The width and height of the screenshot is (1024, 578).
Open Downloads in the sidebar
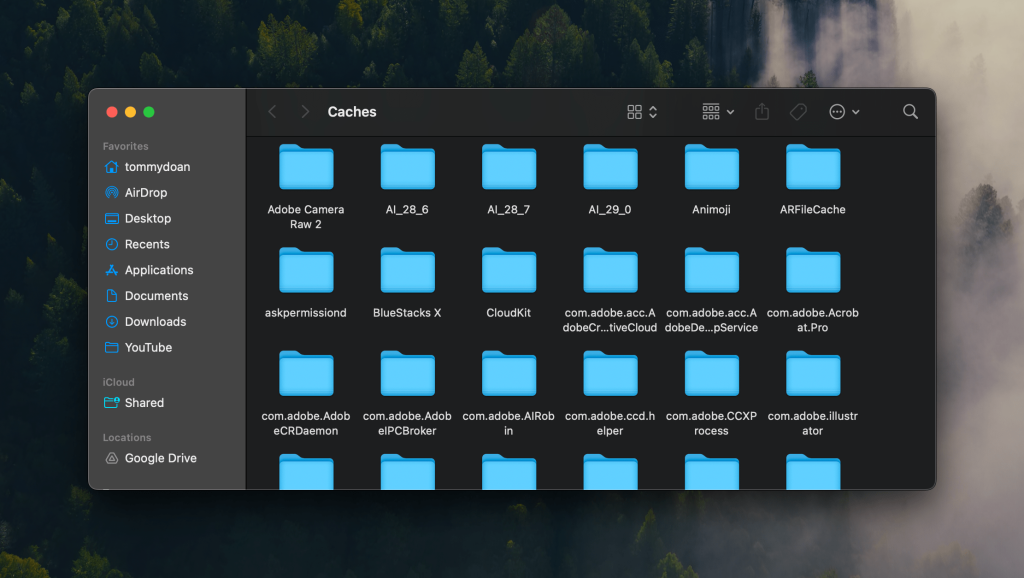coord(155,322)
